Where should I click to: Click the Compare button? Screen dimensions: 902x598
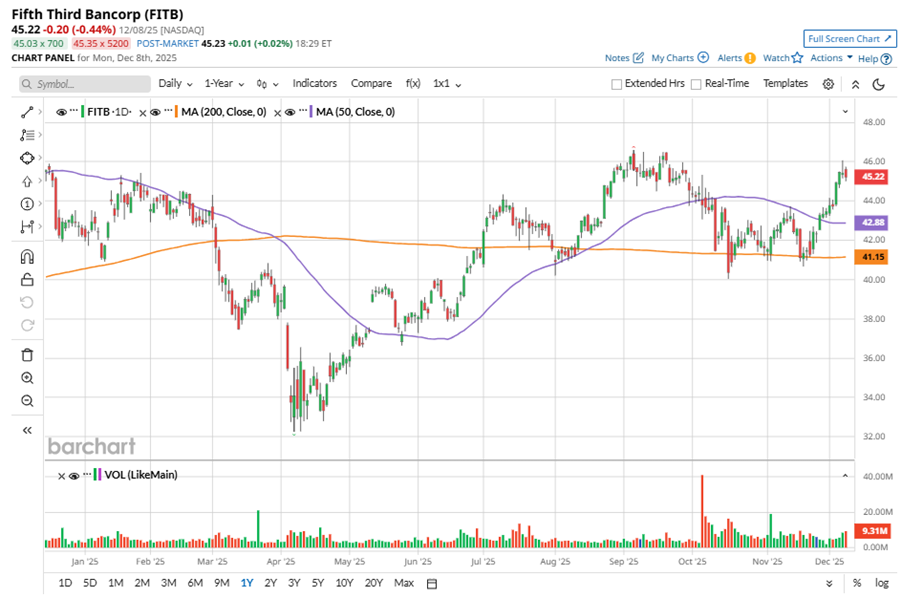371,83
